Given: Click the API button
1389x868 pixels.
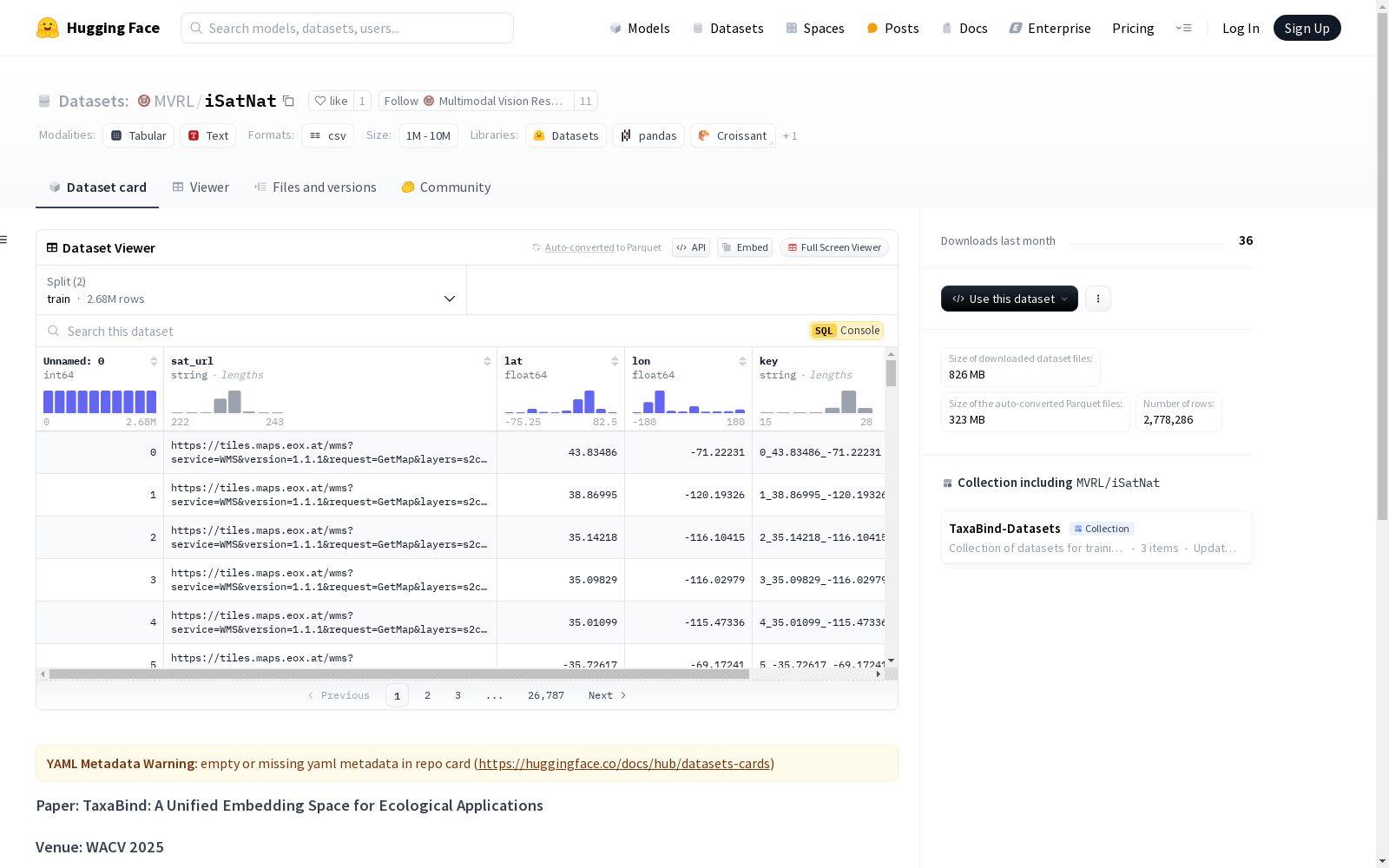Looking at the screenshot, I should pyautogui.click(x=691, y=247).
